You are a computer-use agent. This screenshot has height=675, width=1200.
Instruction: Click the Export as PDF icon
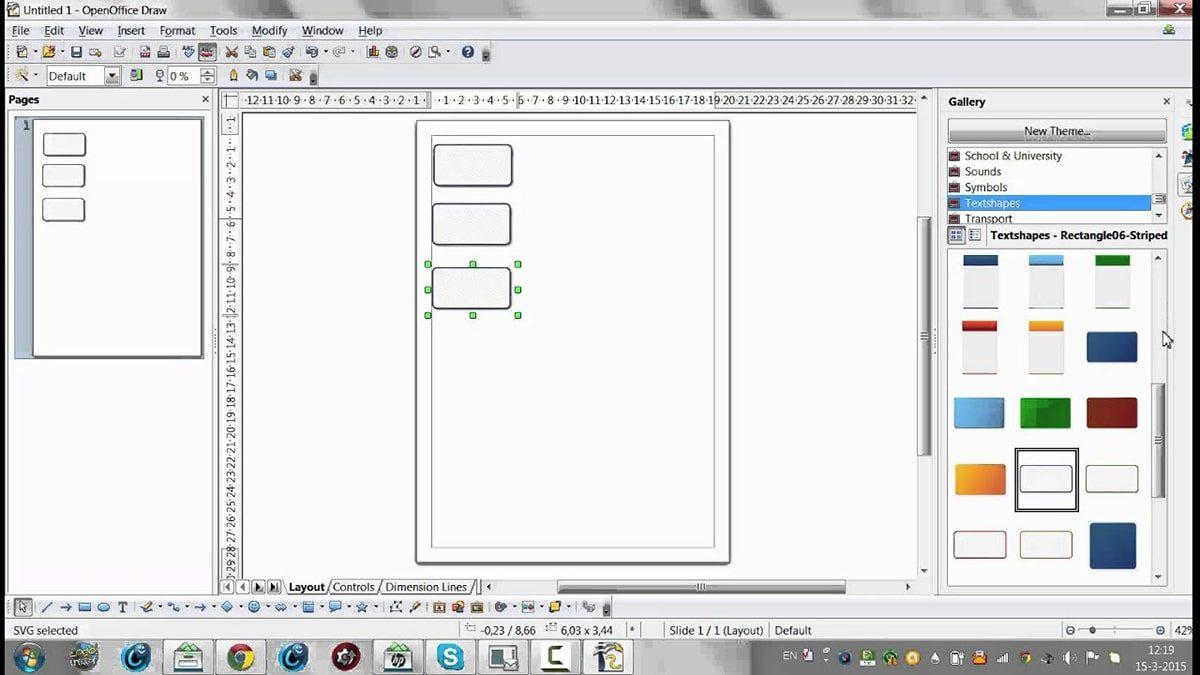pos(143,52)
